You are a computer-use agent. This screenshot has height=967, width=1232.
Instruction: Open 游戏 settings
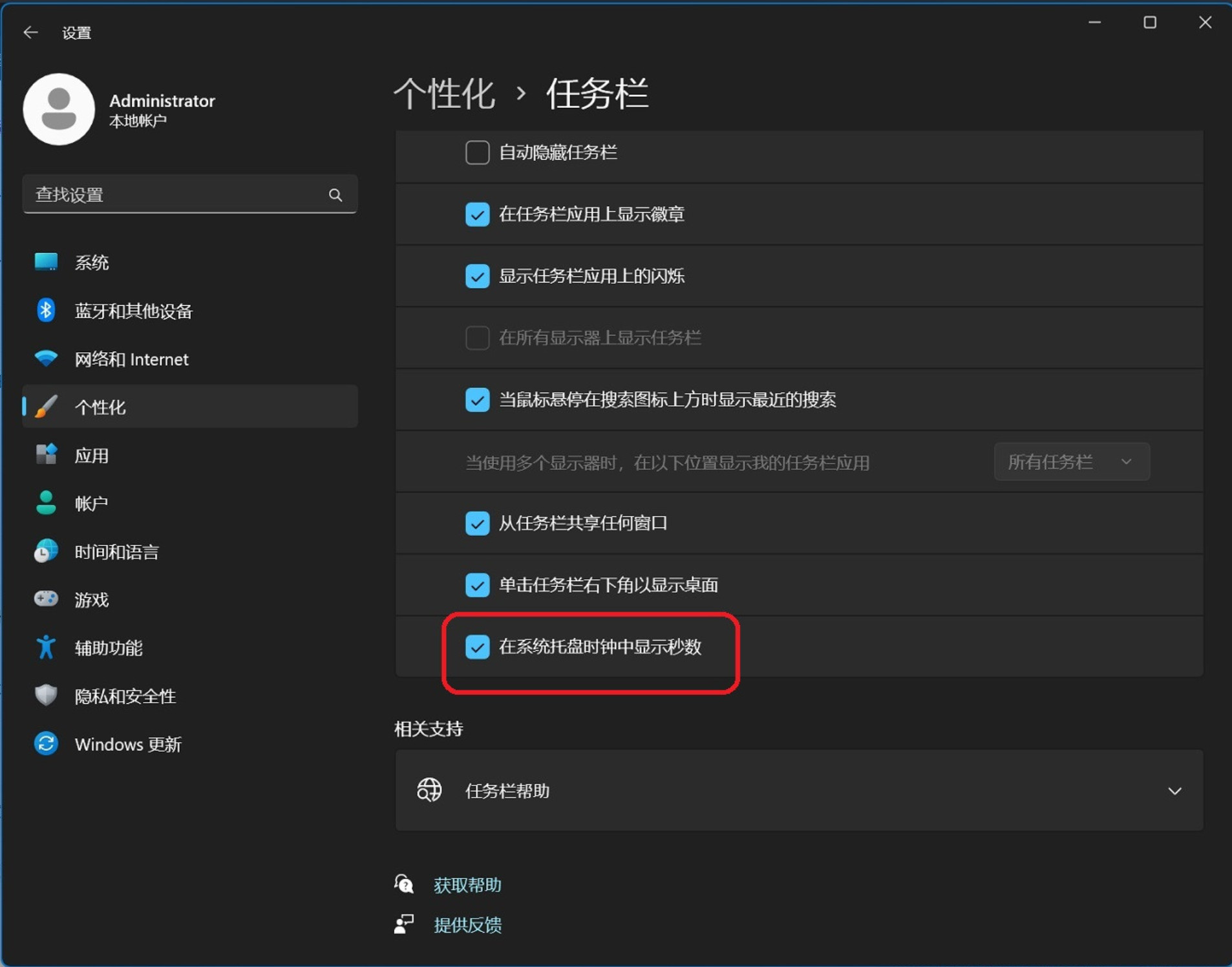[x=189, y=599]
